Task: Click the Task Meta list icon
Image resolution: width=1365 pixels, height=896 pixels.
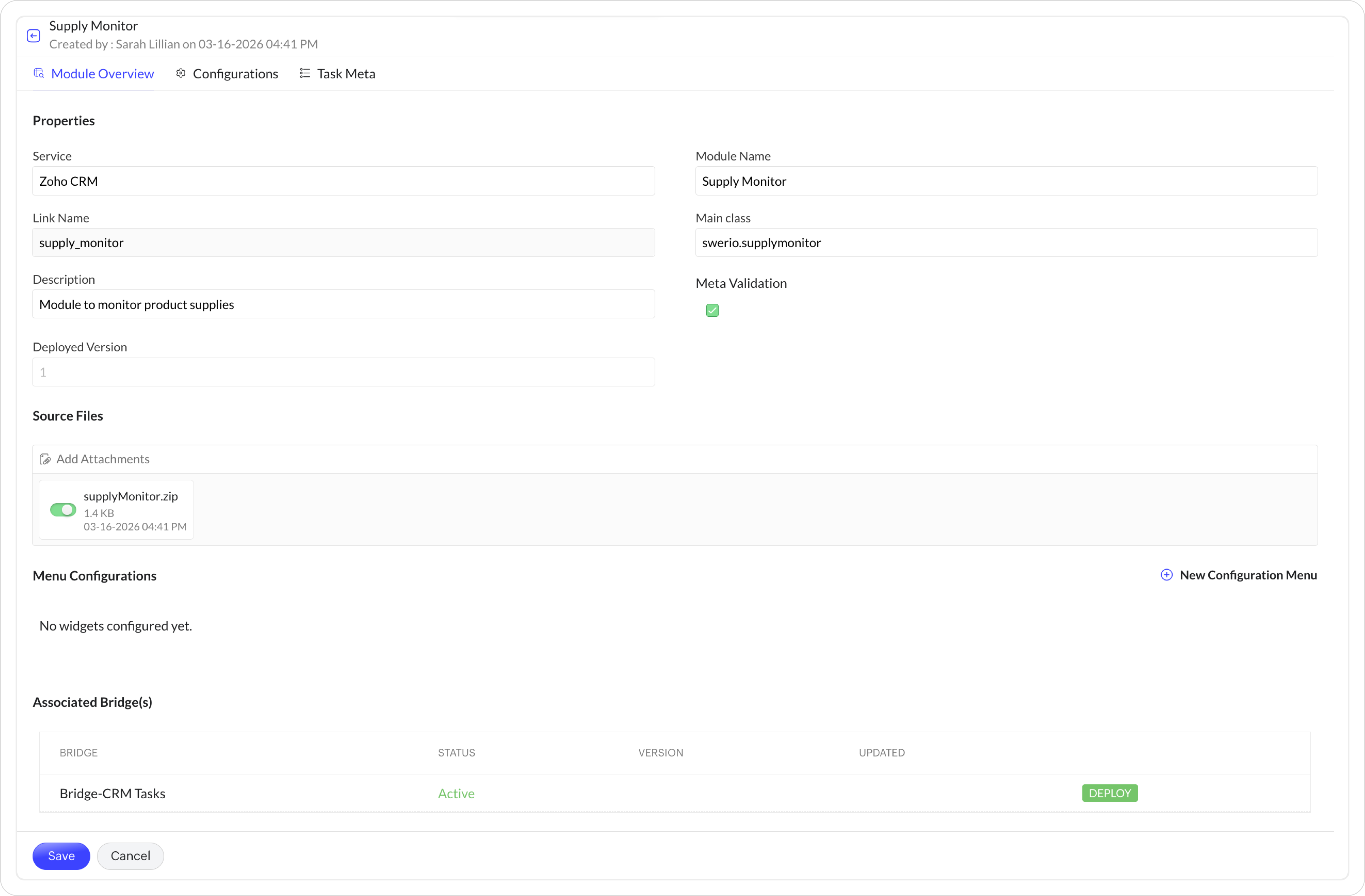Action: (x=305, y=74)
